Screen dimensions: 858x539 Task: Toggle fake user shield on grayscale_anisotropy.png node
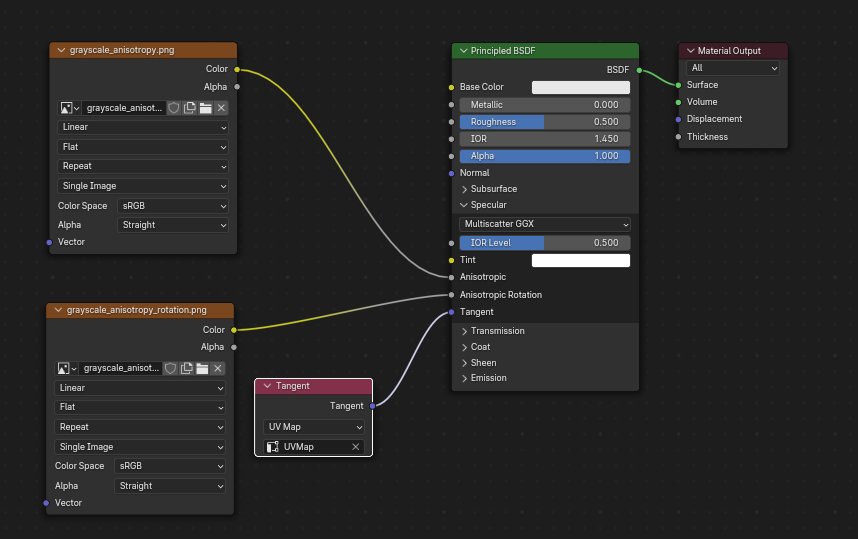point(173,108)
